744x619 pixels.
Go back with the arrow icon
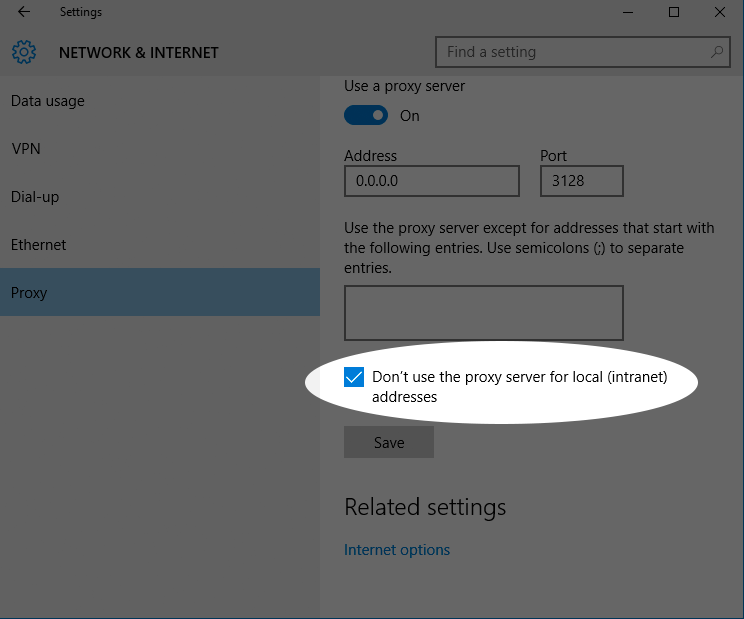(x=24, y=12)
